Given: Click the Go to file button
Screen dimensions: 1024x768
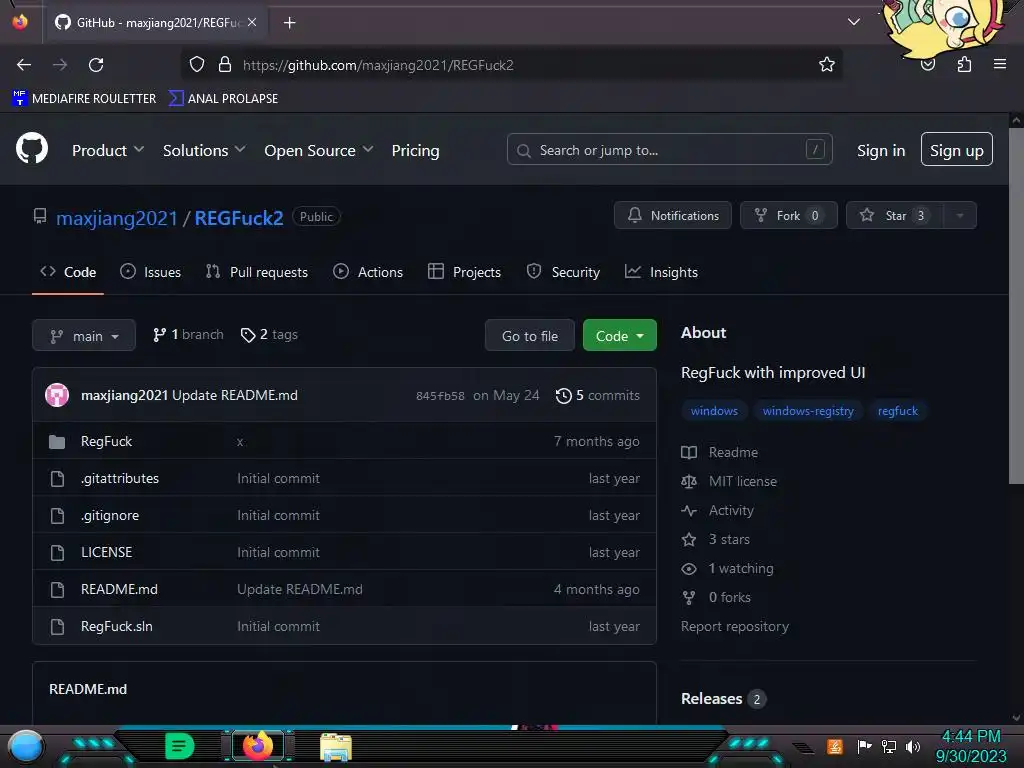Looking at the screenshot, I should [530, 336].
